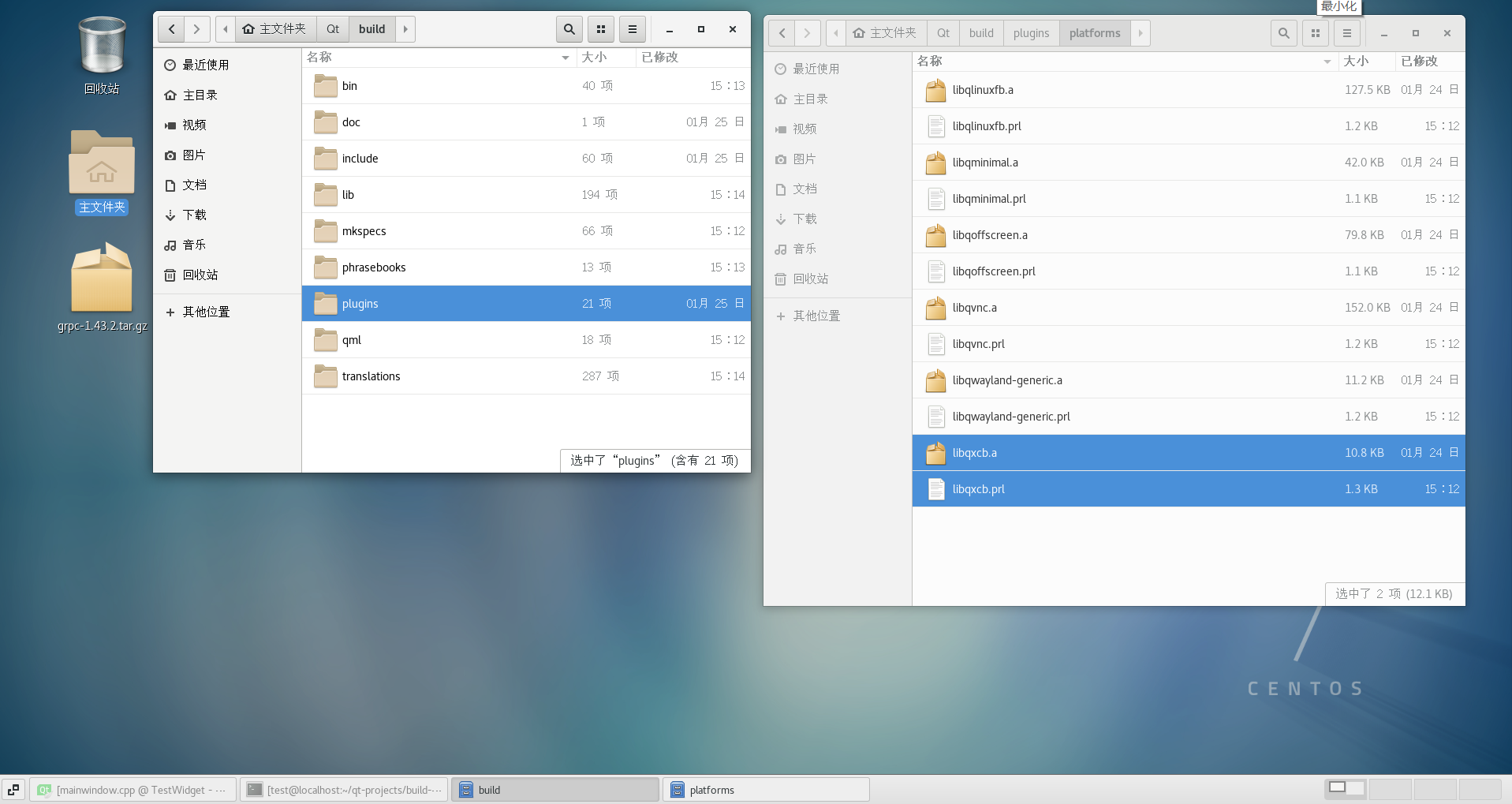Toggle list view in the build window

(632, 28)
